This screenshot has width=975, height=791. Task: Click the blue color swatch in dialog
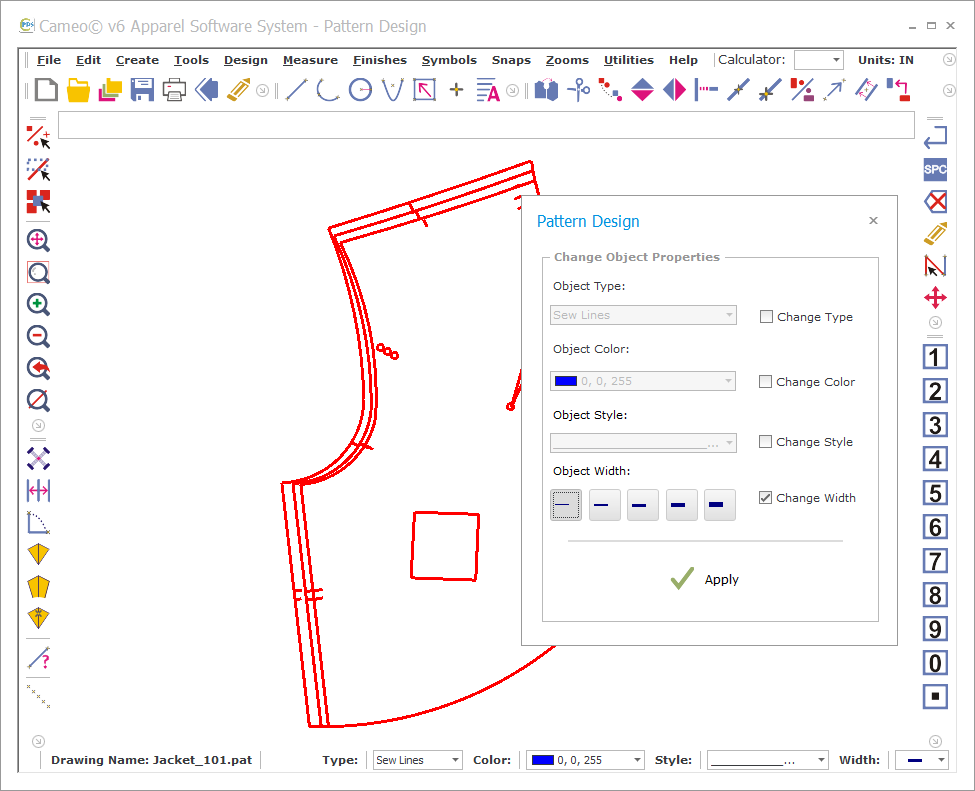[566, 381]
